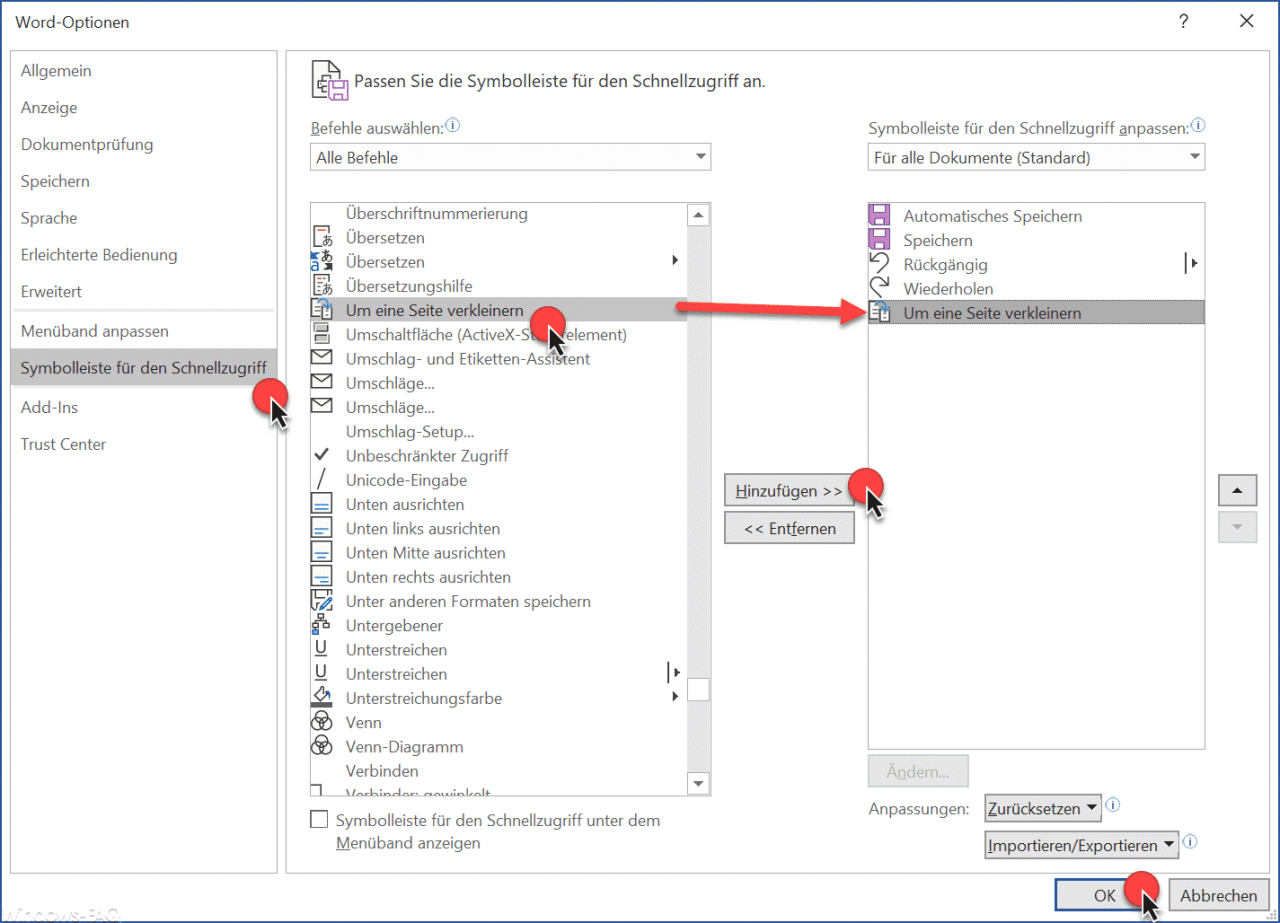
Task: Open the Zurücksetzen dropdown button
Action: coord(1042,807)
